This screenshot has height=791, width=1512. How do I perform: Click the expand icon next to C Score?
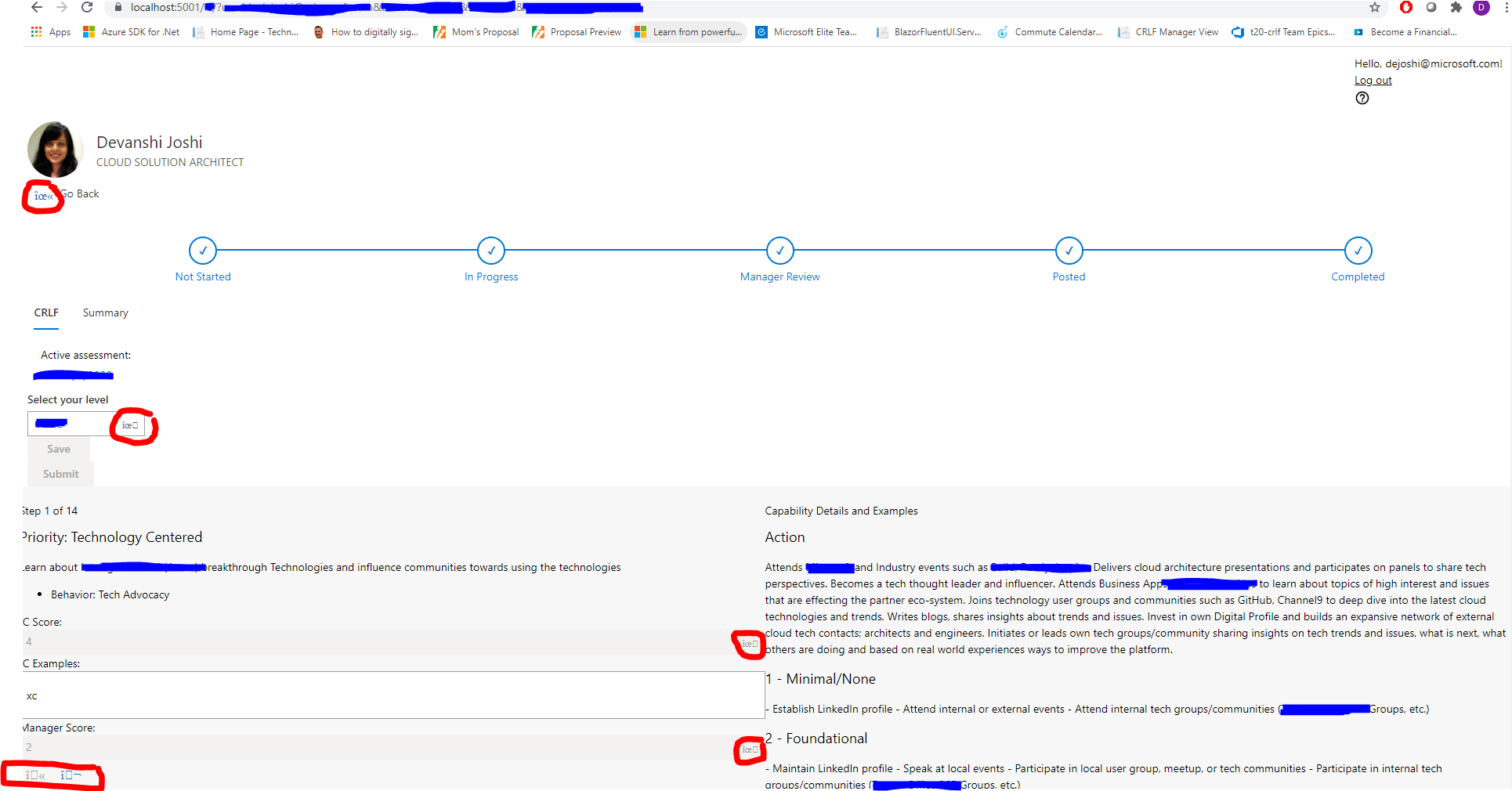(x=748, y=644)
